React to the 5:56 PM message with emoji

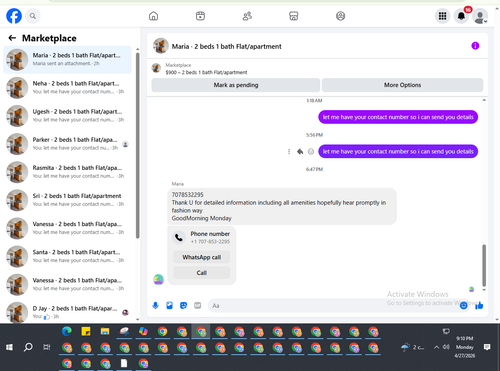pyautogui.click(x=311, y=152)
